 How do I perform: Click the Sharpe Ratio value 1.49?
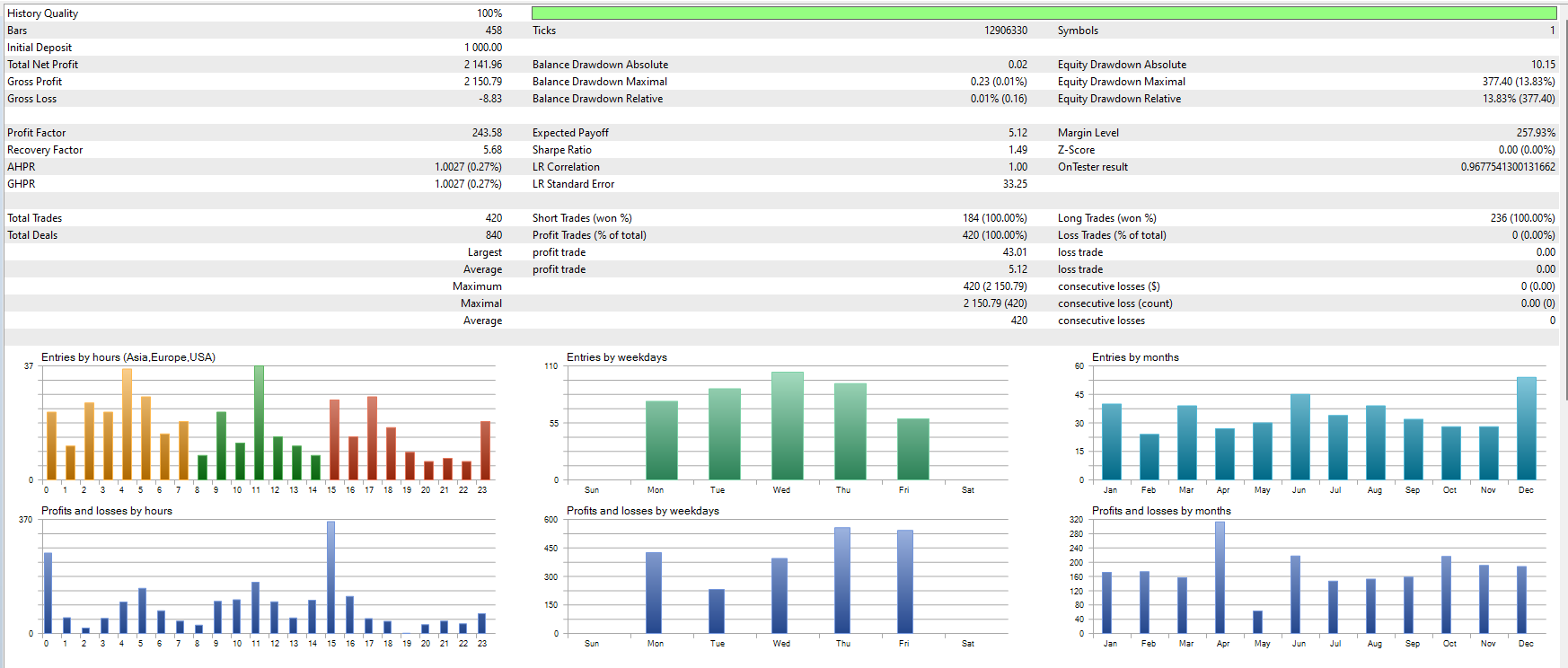(1017, 150)
